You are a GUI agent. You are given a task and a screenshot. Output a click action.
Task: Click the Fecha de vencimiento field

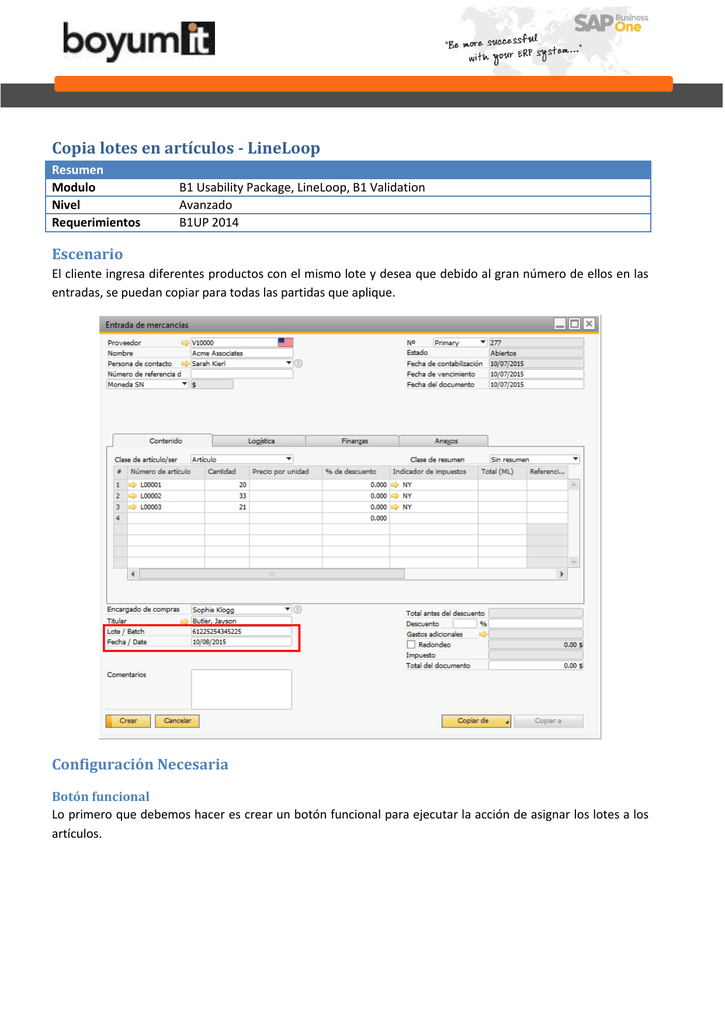click(x=536, y=374)
